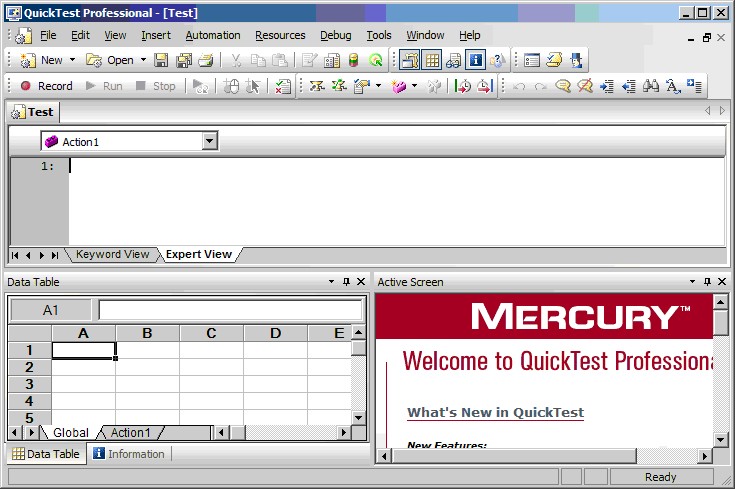Save the test with the floppy disk icon
The height and width of the screenshot is (489, 735).
click(x=161, y=60)
